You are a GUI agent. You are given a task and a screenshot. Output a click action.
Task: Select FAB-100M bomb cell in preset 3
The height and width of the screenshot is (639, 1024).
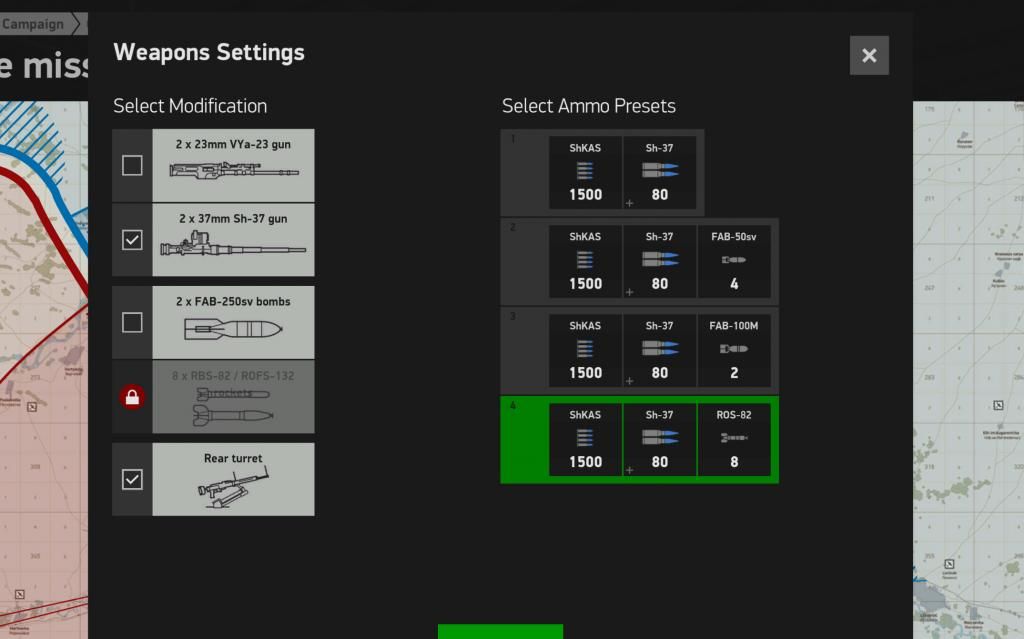(733, 351)
